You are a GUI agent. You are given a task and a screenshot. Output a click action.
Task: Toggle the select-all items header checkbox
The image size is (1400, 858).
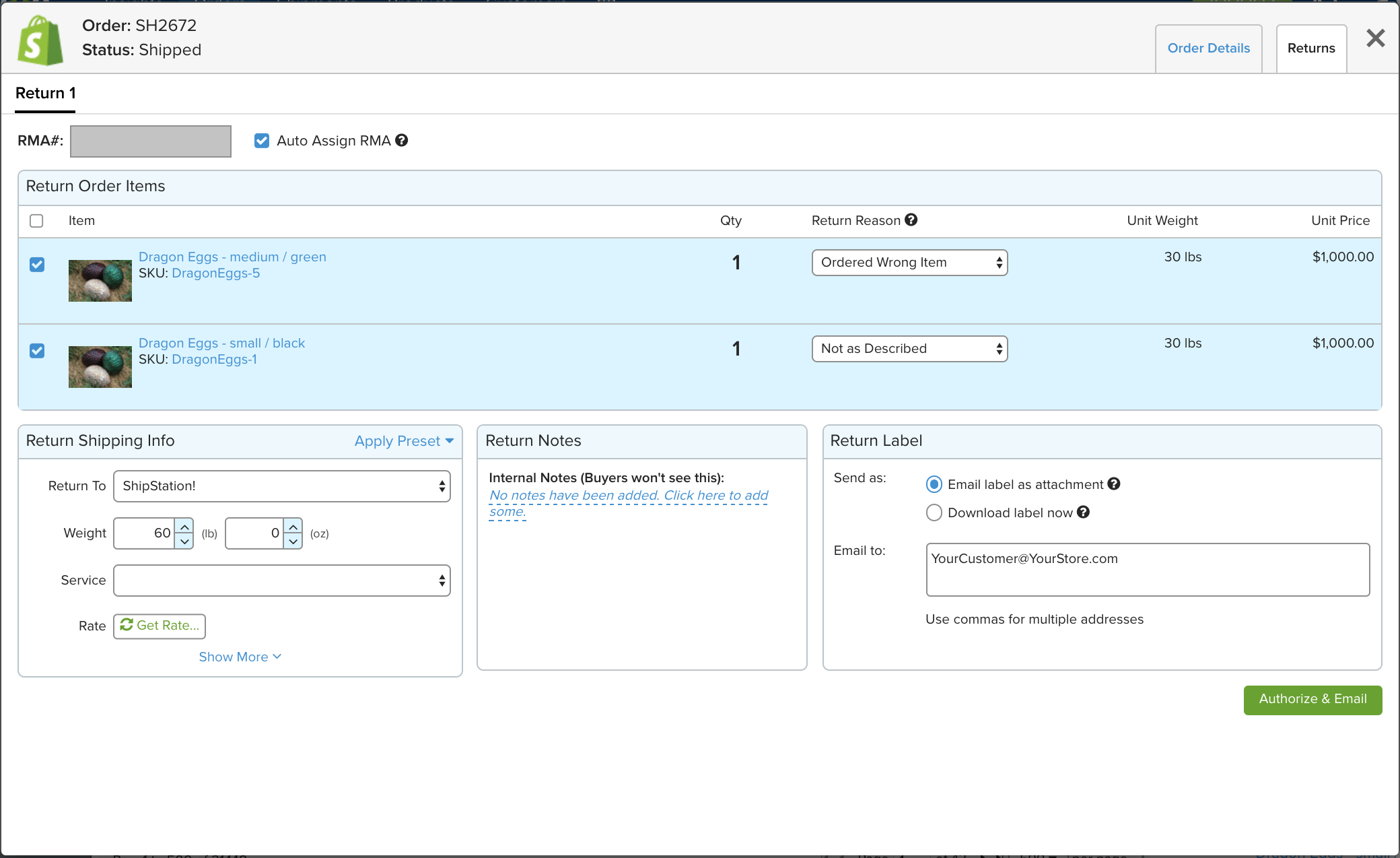36,221
